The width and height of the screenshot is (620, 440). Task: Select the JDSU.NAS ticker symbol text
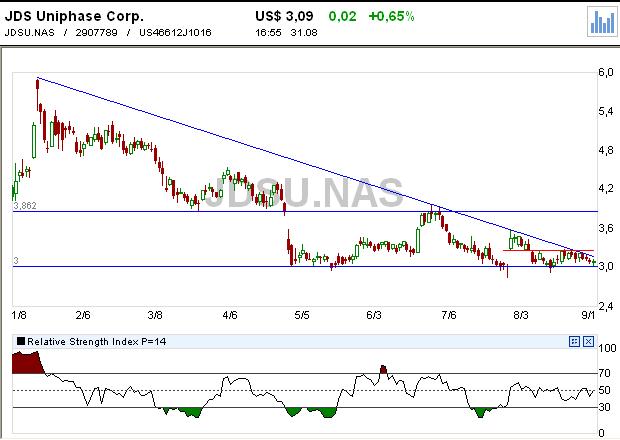pos(30,32)
